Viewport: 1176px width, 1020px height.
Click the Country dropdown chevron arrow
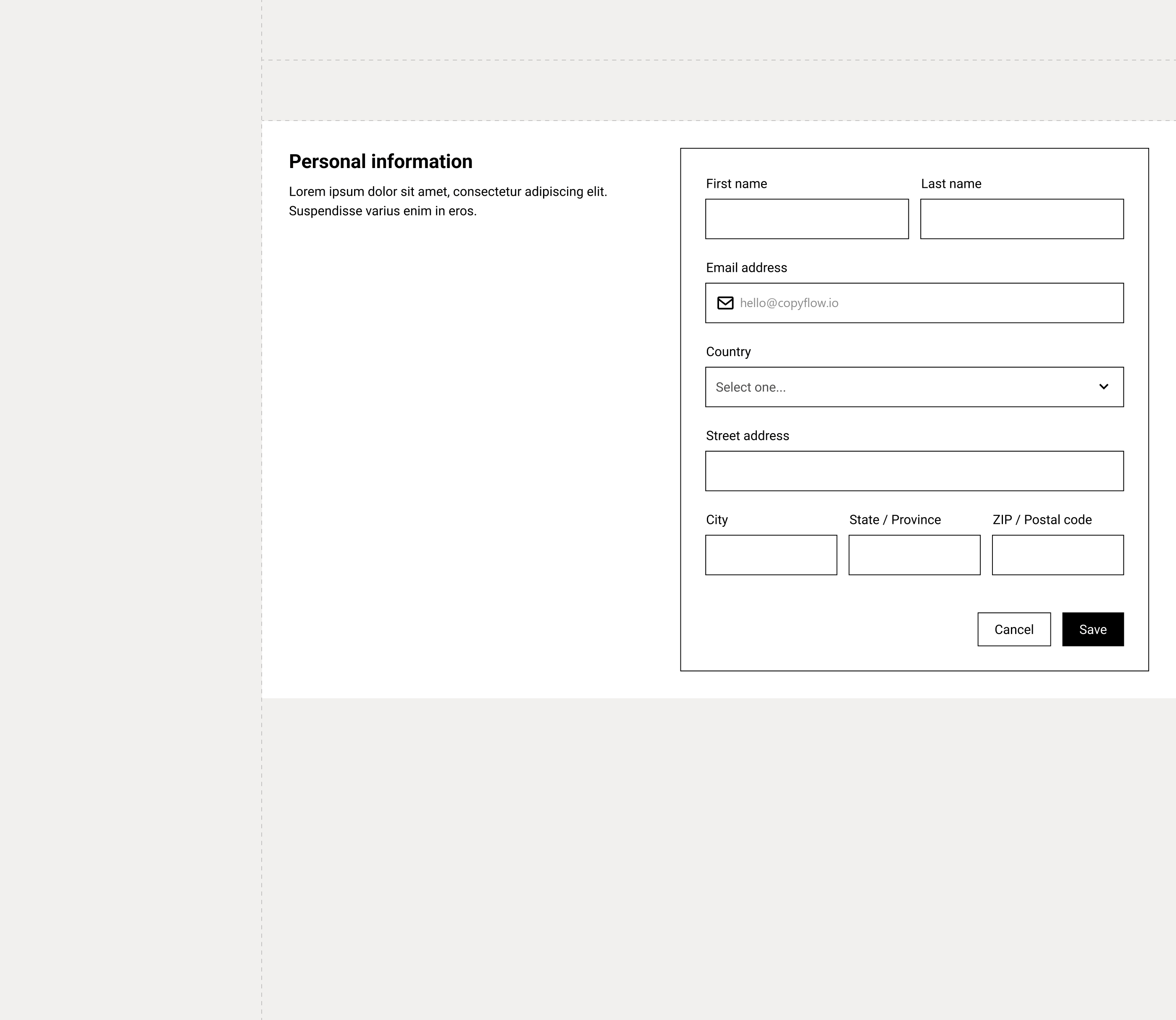coord(1104,387)
